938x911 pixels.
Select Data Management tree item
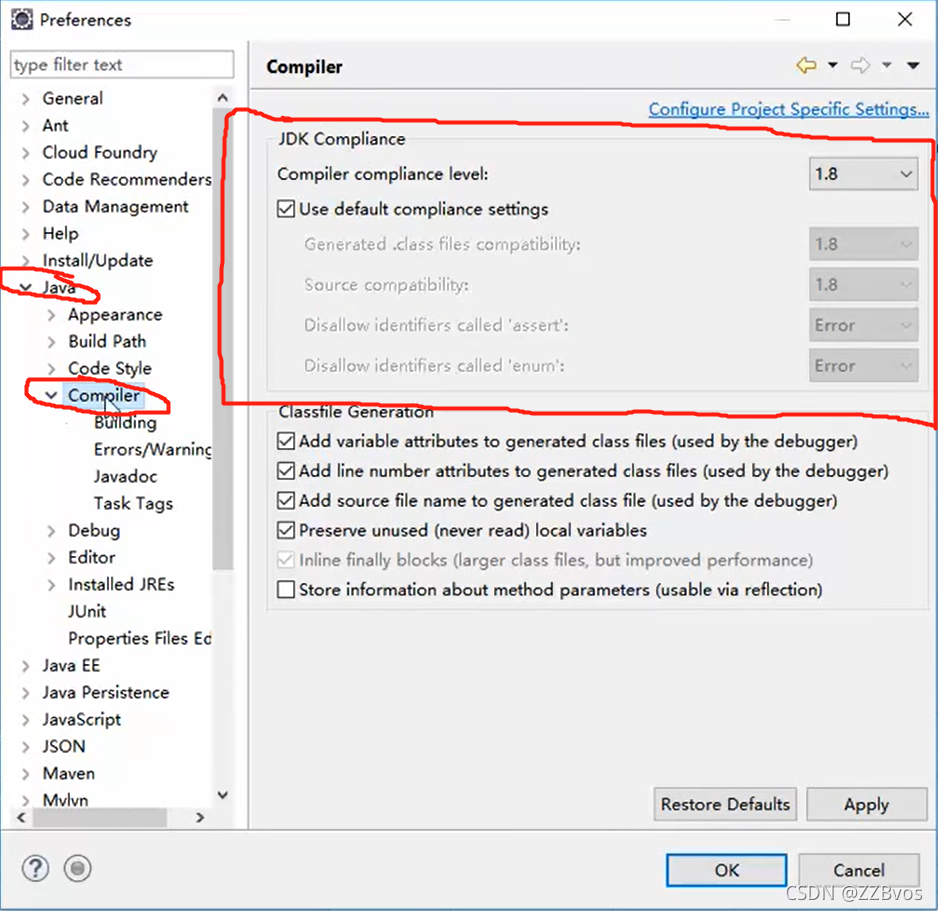tap(115, 206)
